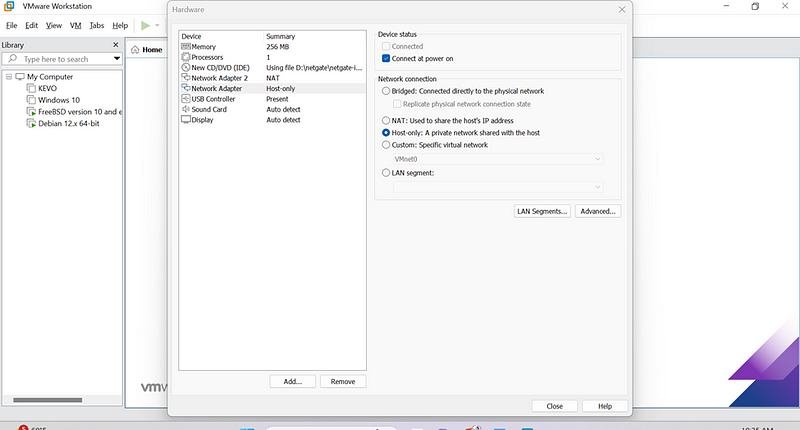Screen dimensions: 800x430
Task: Click the Processors device icon
Action: tap(186, 57)
